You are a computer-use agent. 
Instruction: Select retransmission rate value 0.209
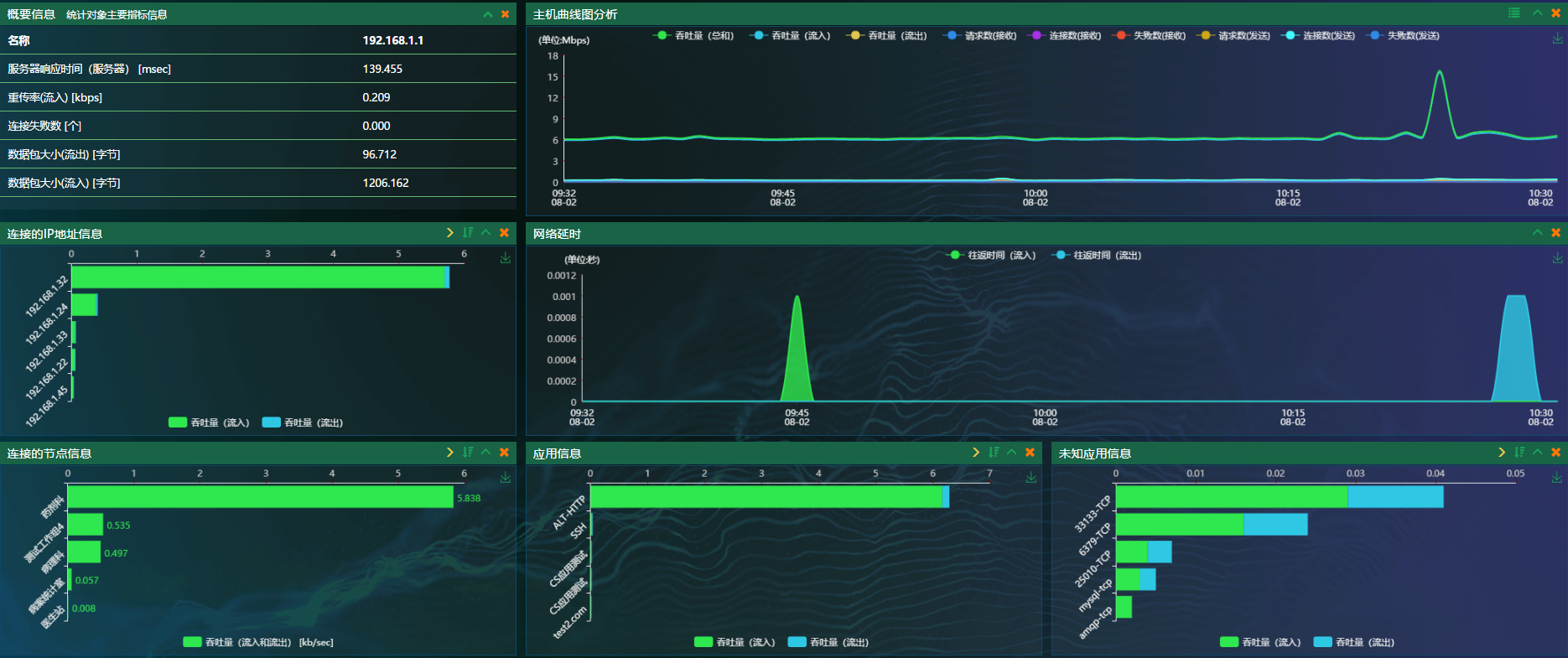[x=376, y=97]
